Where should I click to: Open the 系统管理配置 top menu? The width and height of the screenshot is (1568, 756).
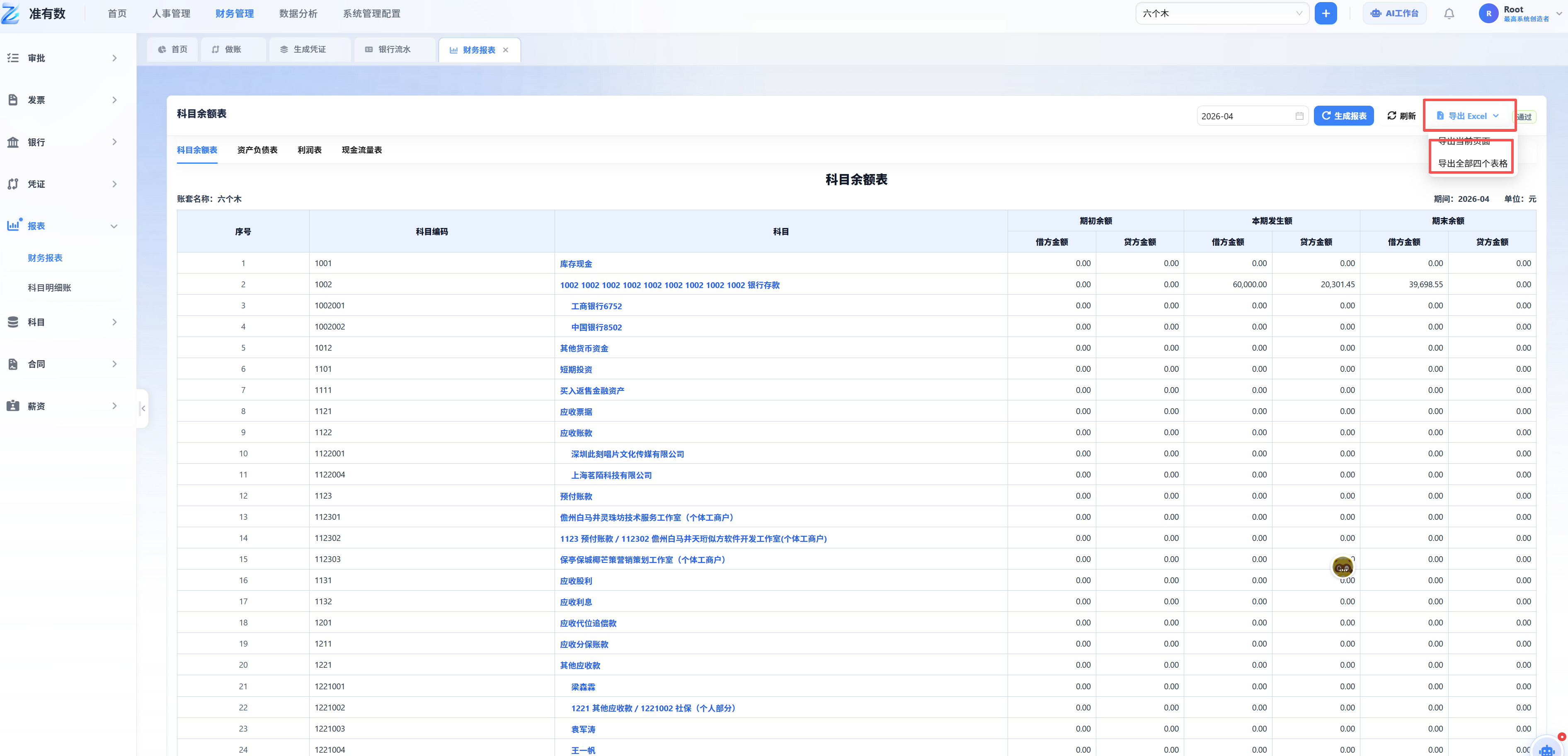coord(371,13)
